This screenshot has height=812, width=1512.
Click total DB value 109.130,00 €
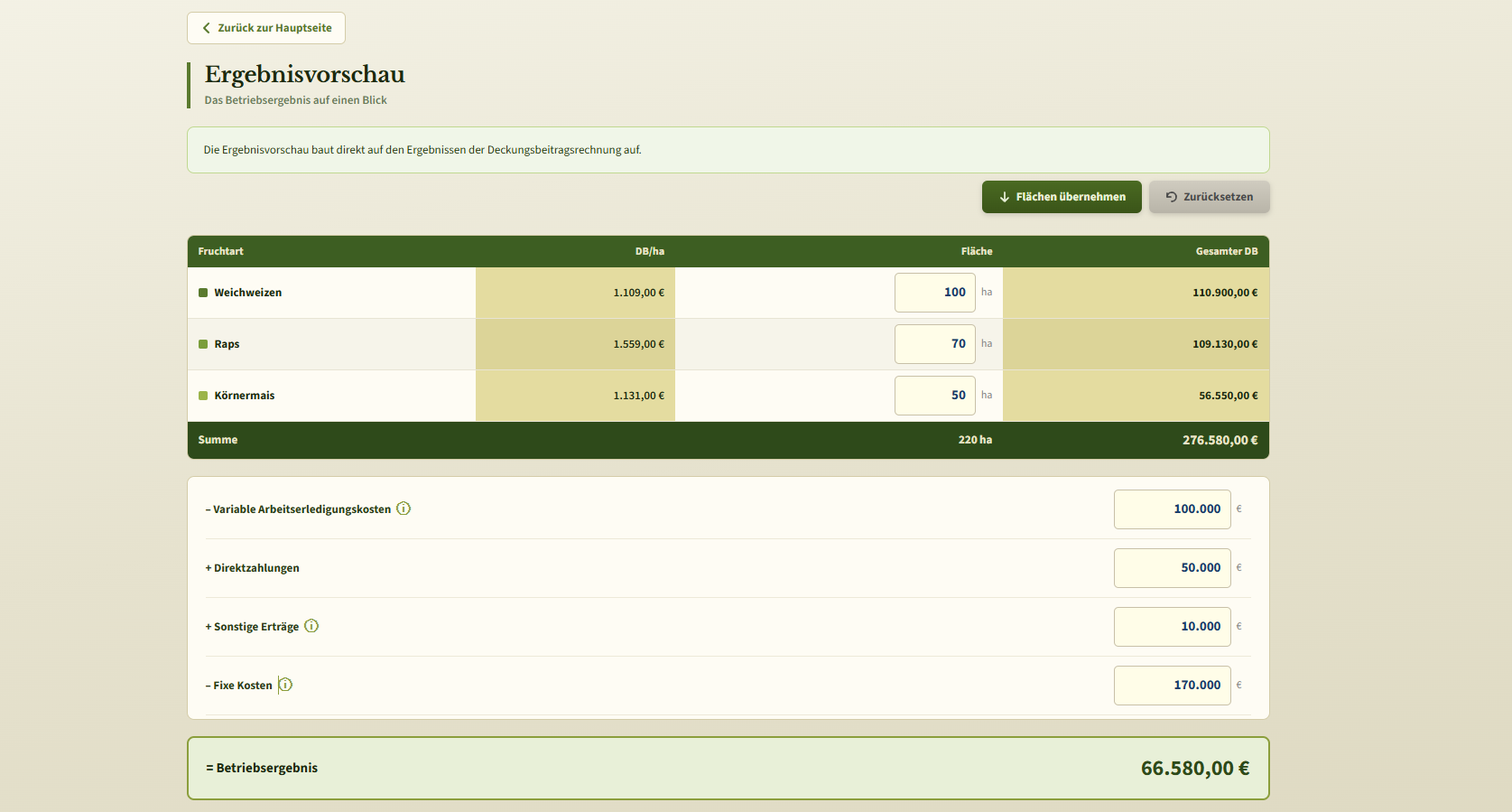(1225, 344)
